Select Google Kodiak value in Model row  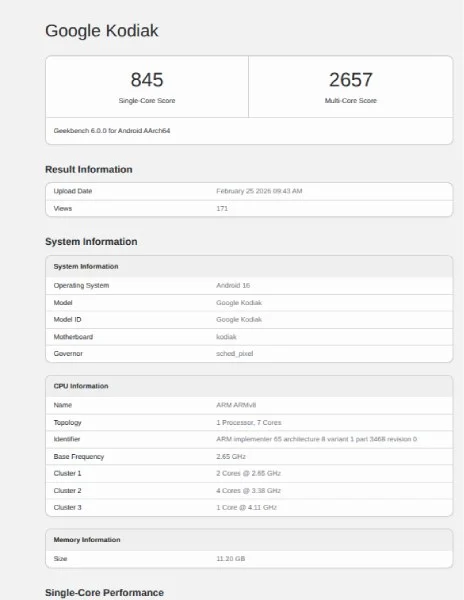(x=239, y=303)
